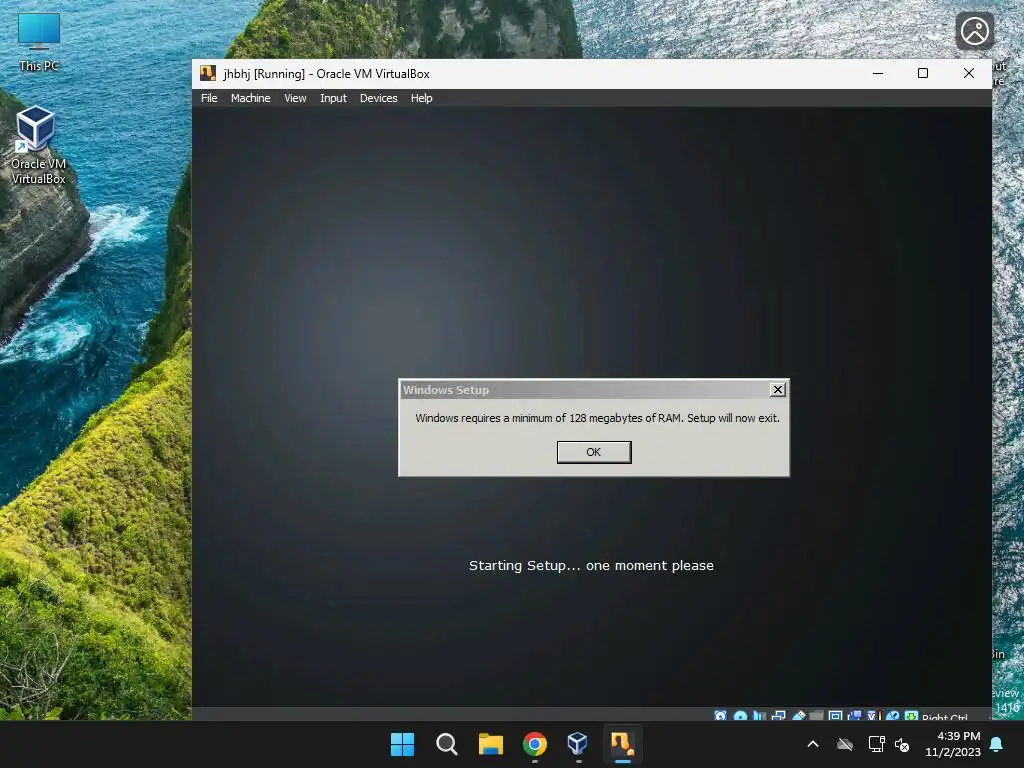This screenshot has height=768, width=1024.
Task: Click the VirtualBox VM window title icon
Action: [x=208, y=73]
